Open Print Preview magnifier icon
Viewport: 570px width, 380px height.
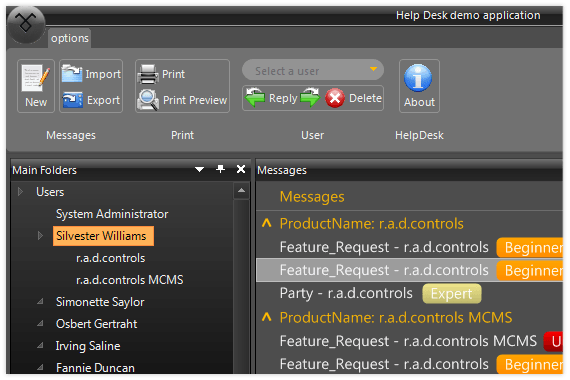click(148, 100)
